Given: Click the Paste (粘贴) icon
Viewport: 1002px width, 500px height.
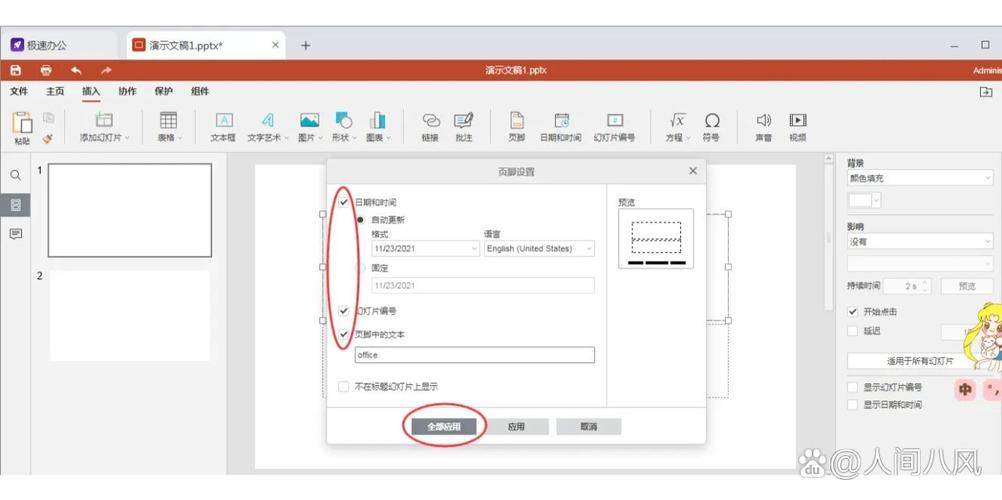Looking at the screenshot, I should click(x=22, y=122).
